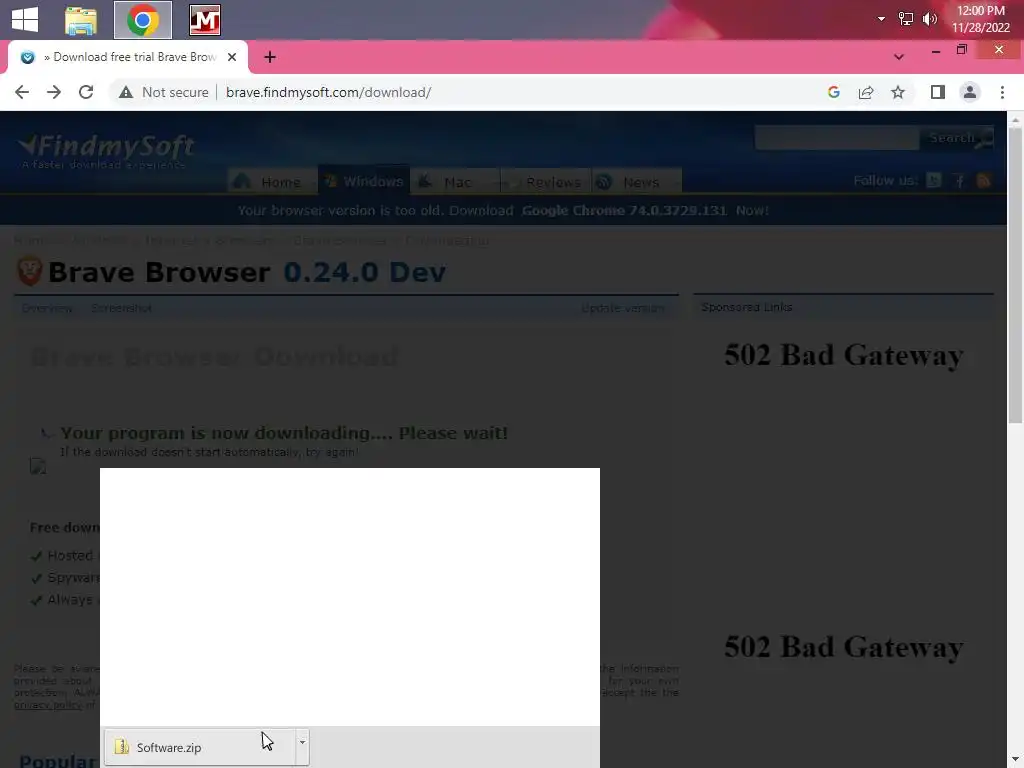1024x768 pixels.
Task: Open the Mac navigation tab
Action: [455, 182]
